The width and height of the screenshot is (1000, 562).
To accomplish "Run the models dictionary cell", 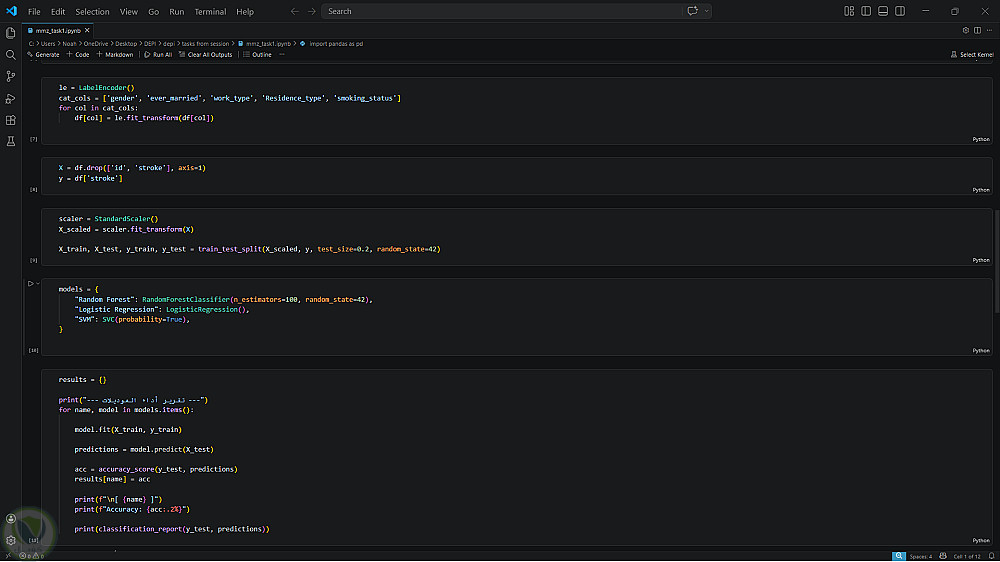I will pyautogui.click(x=31, y=284).
